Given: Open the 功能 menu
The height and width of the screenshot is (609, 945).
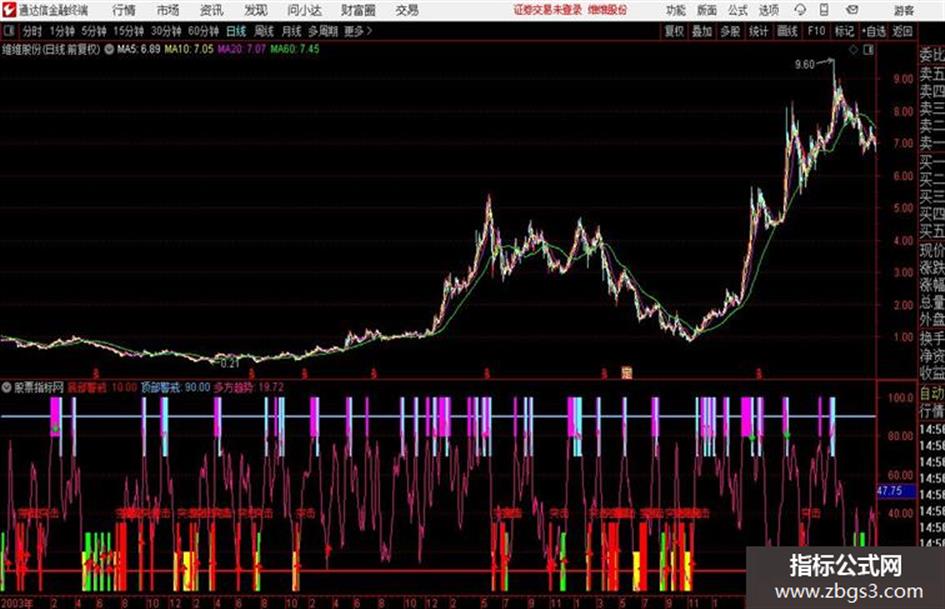Looking at the screenshot, I should point(676,10).
